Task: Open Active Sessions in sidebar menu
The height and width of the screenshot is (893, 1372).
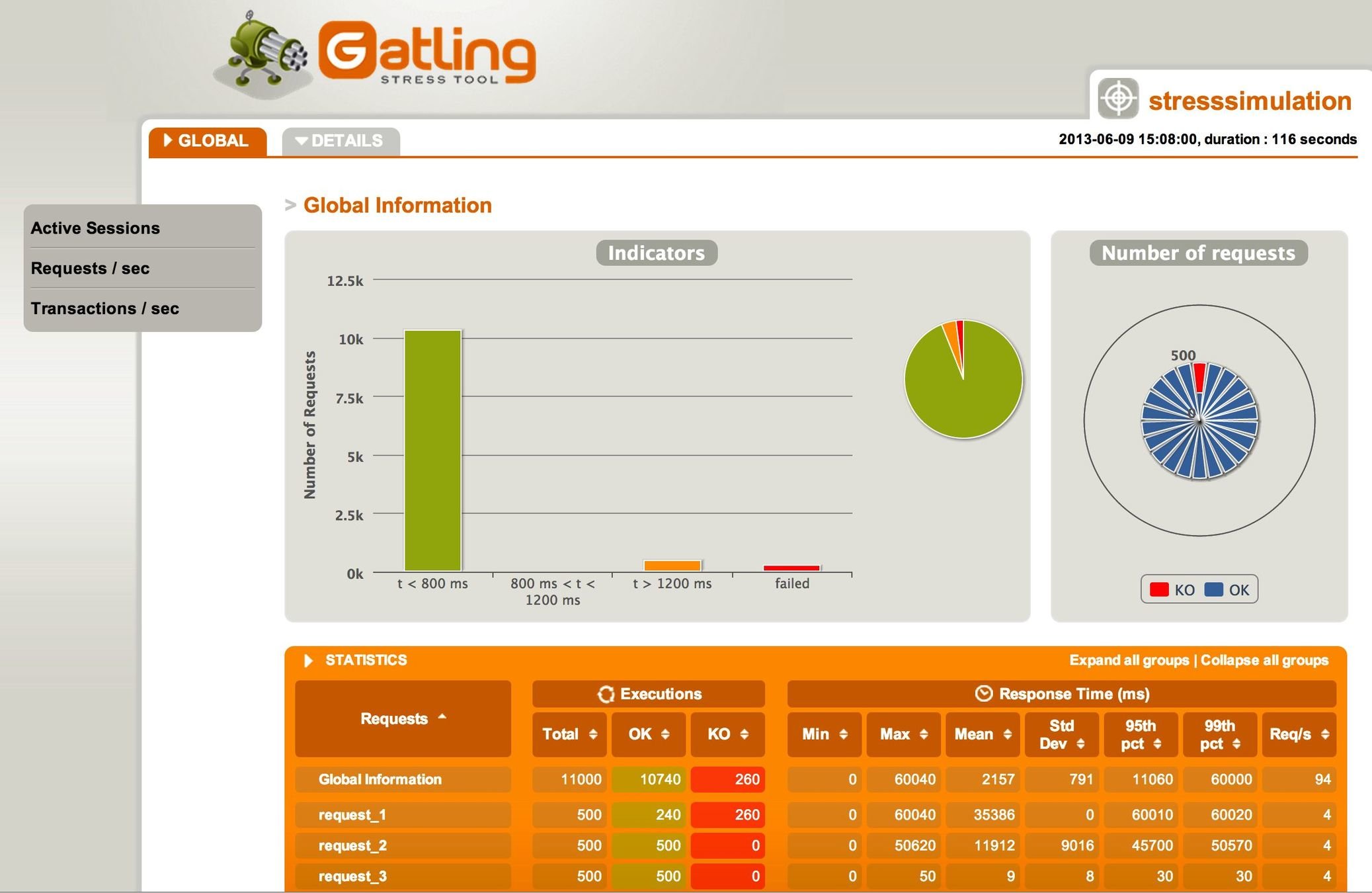Action: (95, 228)
